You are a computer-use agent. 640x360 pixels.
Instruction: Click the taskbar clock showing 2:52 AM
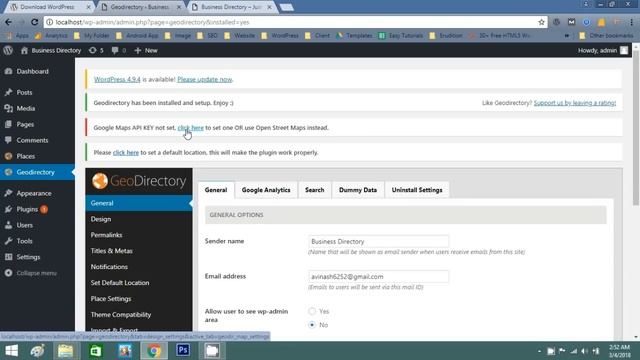point(619,351)
